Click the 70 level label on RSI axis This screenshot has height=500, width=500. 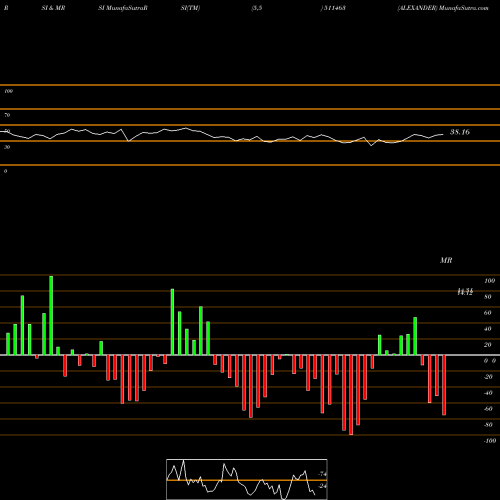(x=7, y=115)
